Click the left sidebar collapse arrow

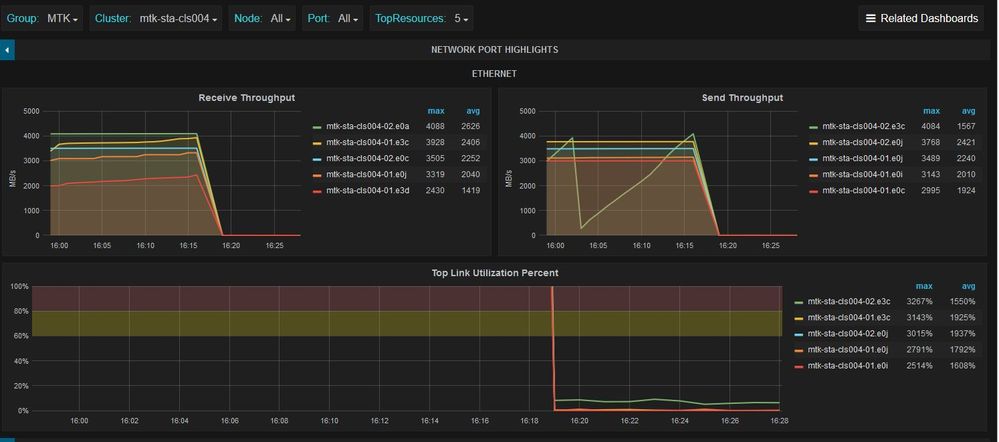(7, 49)
